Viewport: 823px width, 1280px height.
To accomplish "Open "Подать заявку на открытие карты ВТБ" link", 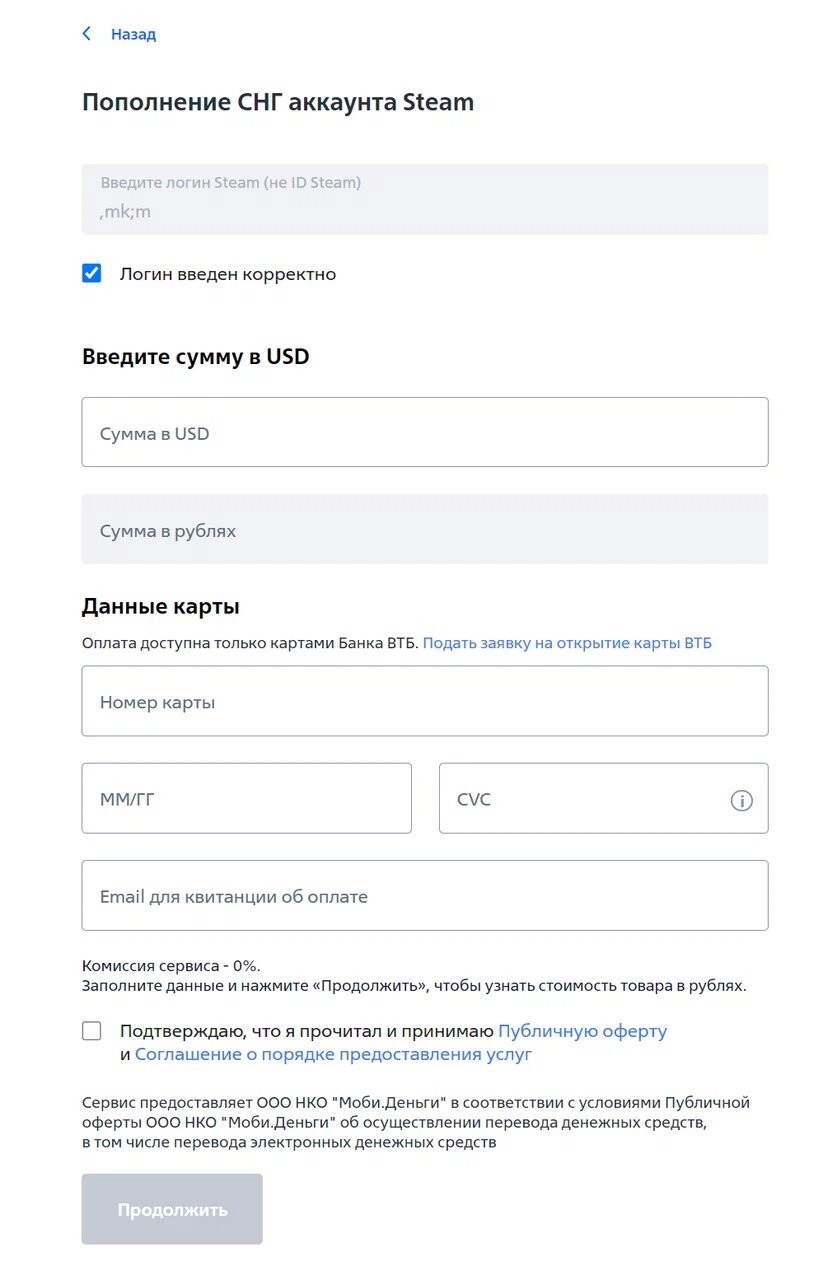I will [567, 643].
